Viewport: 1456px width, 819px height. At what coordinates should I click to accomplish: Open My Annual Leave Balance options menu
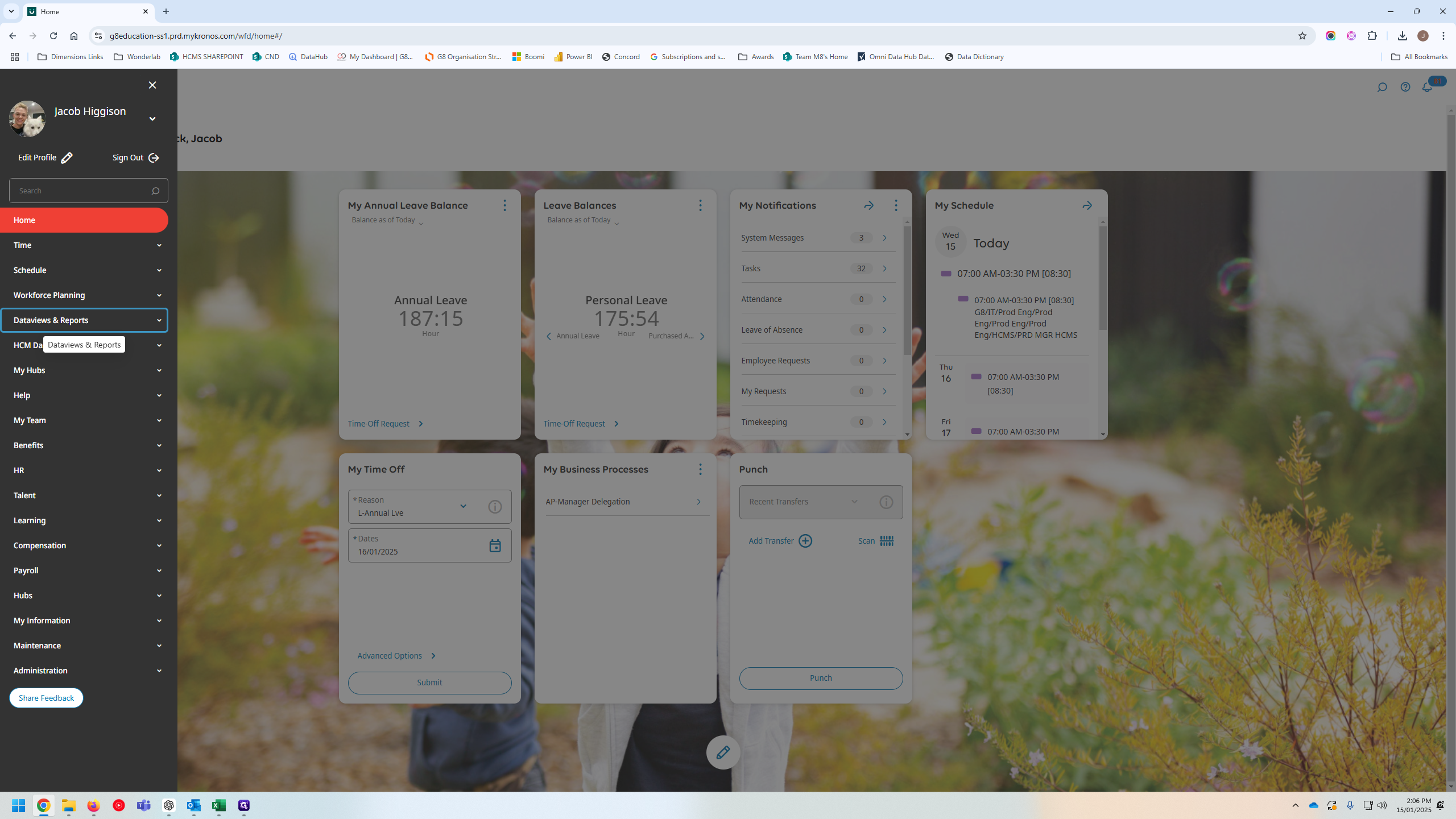coord(504,205)
